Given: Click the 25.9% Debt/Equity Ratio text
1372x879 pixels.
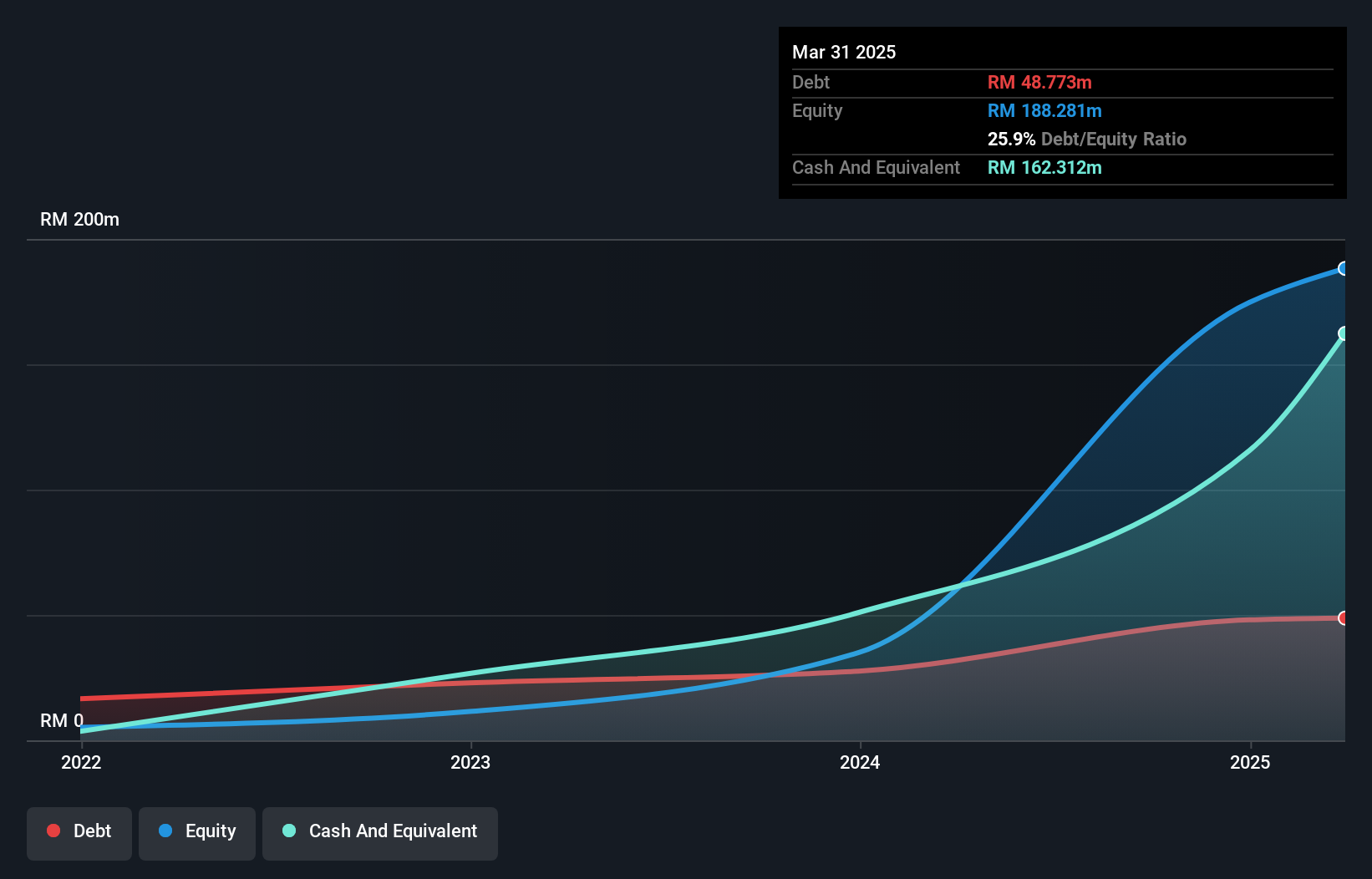Looking at the screenshot, I should pyautogui.click(x=1087, y=139).
